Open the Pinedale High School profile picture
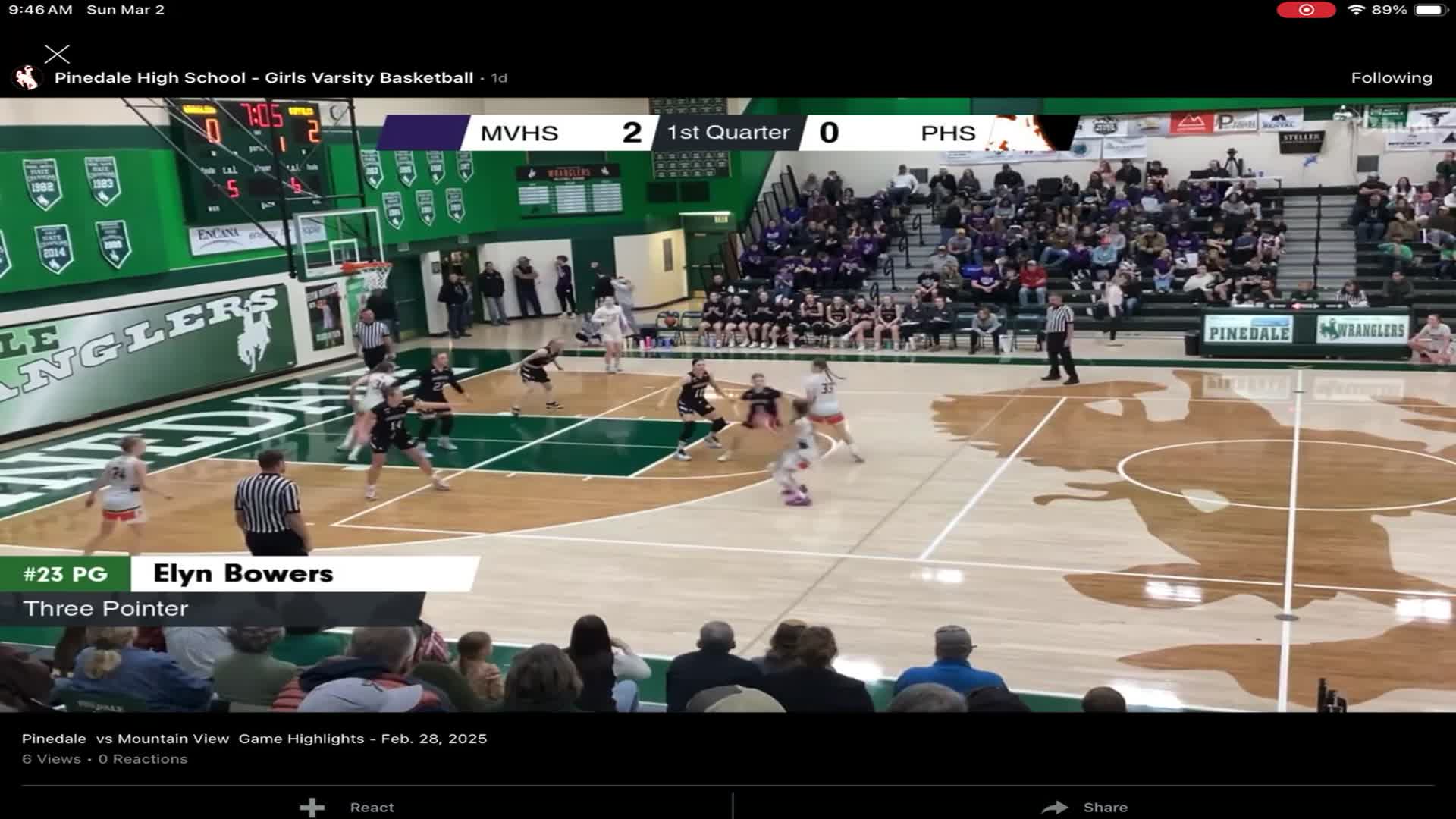Image resolution: width=1456 pixels, height=819 pixels. [27, 77]
